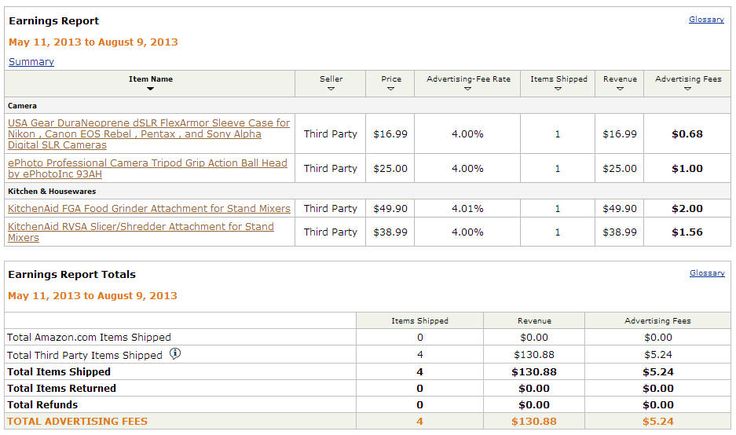Viewport: 736px width, 435px height.
Task: Click the $38.99 revenue cell
Action: (620, 232)
